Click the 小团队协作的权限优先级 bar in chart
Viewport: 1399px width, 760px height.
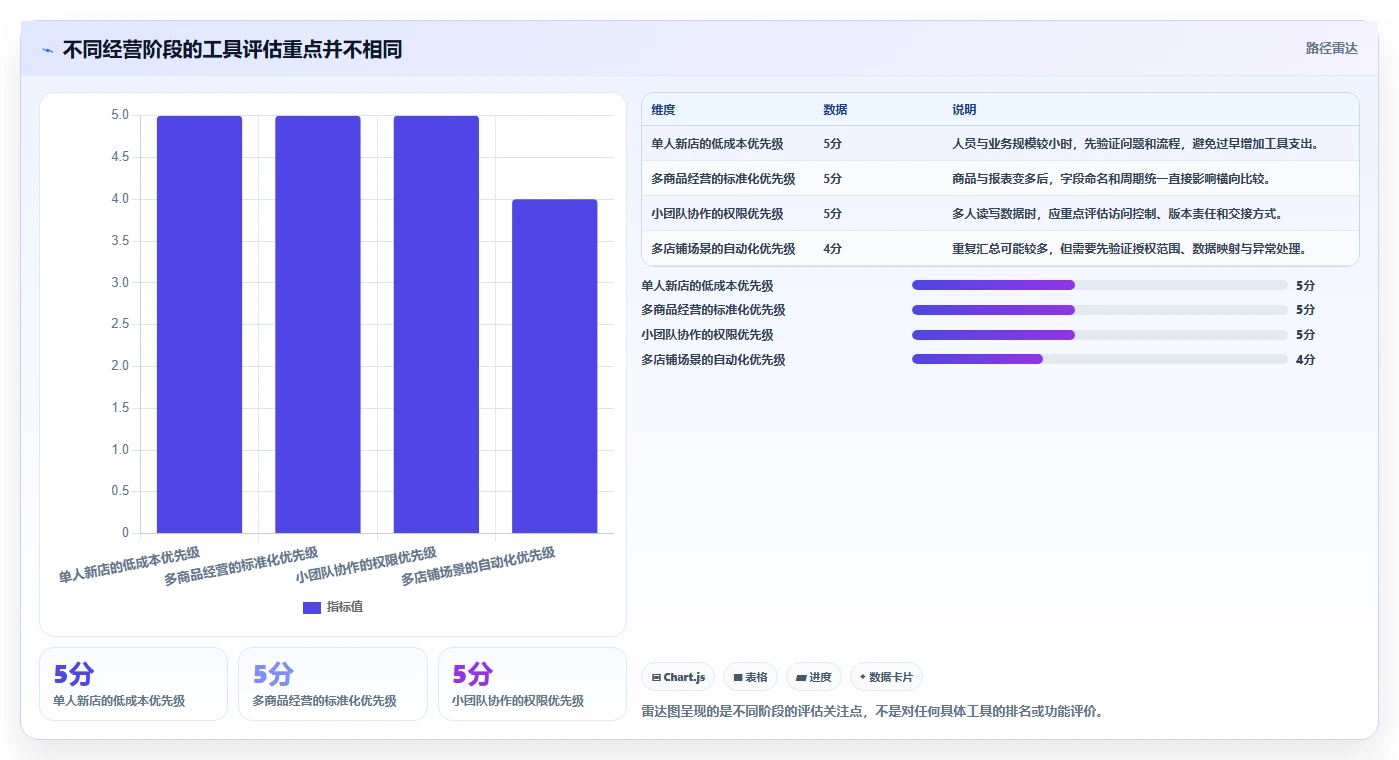click(436, 324)
